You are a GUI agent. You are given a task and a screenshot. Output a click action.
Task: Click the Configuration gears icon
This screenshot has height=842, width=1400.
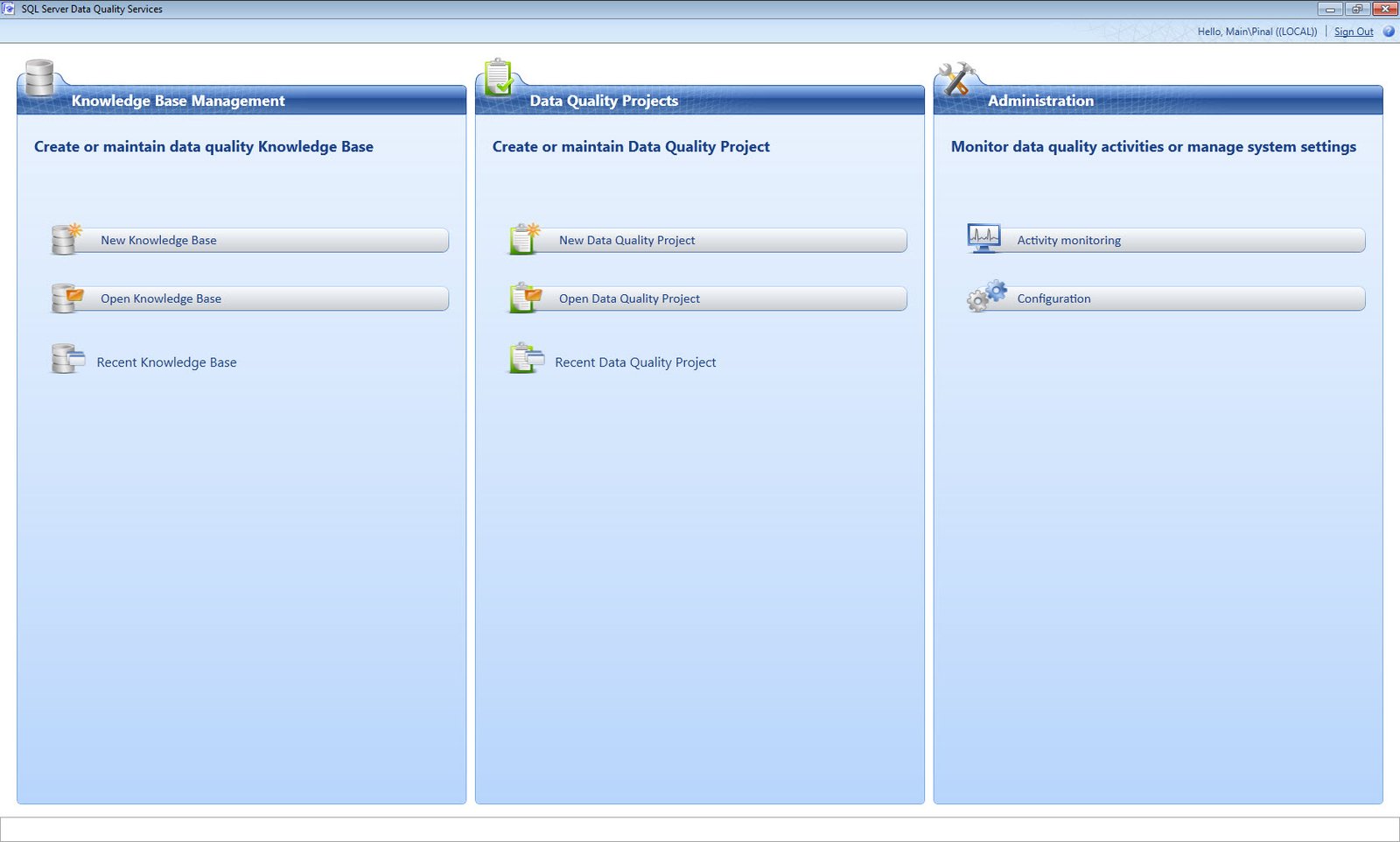[986, 296]
